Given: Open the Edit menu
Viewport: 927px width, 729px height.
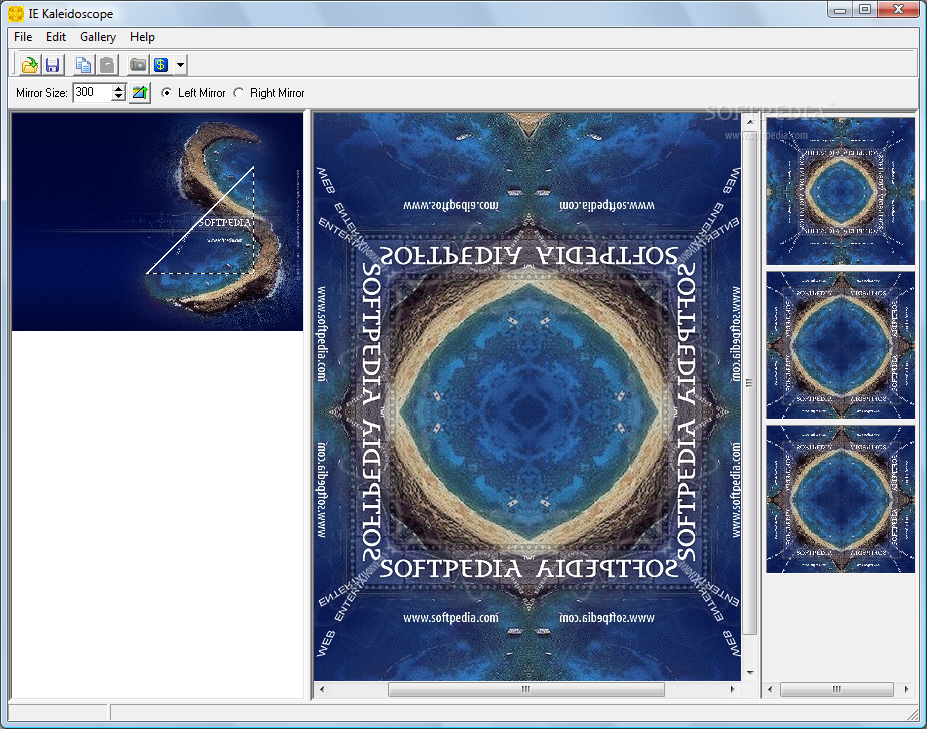Looking at the screenshot, I should [56, 37].
